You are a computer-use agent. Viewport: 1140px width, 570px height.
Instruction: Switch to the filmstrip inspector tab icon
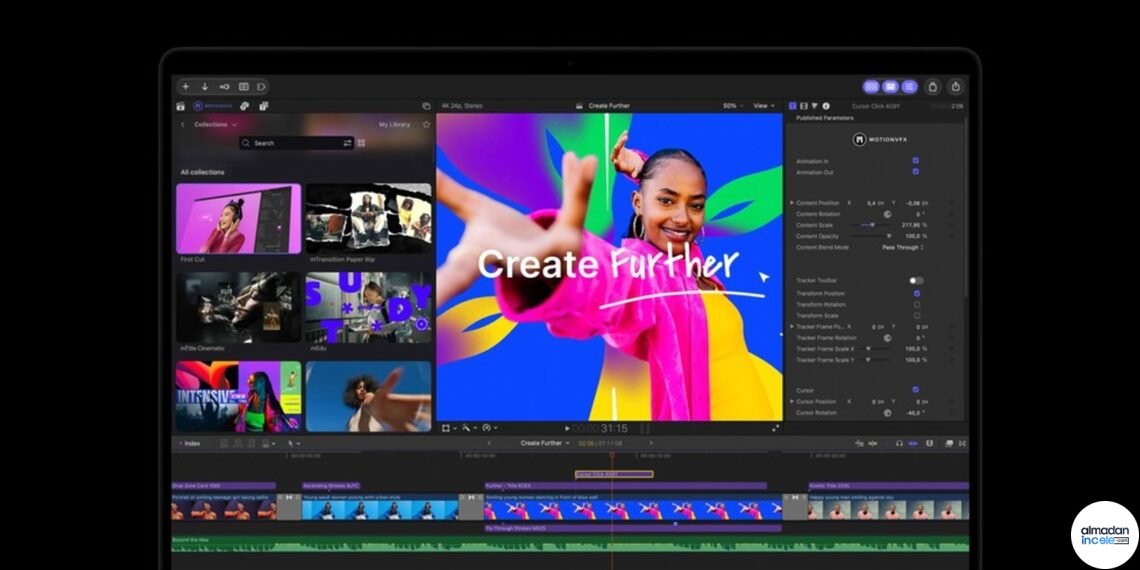[x=803, y=106]
